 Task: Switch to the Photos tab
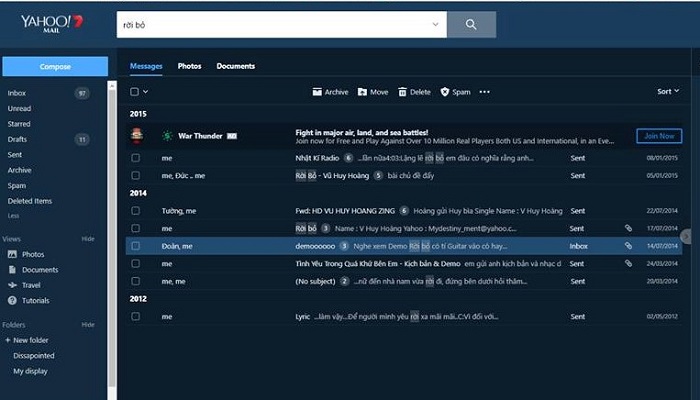190,66
